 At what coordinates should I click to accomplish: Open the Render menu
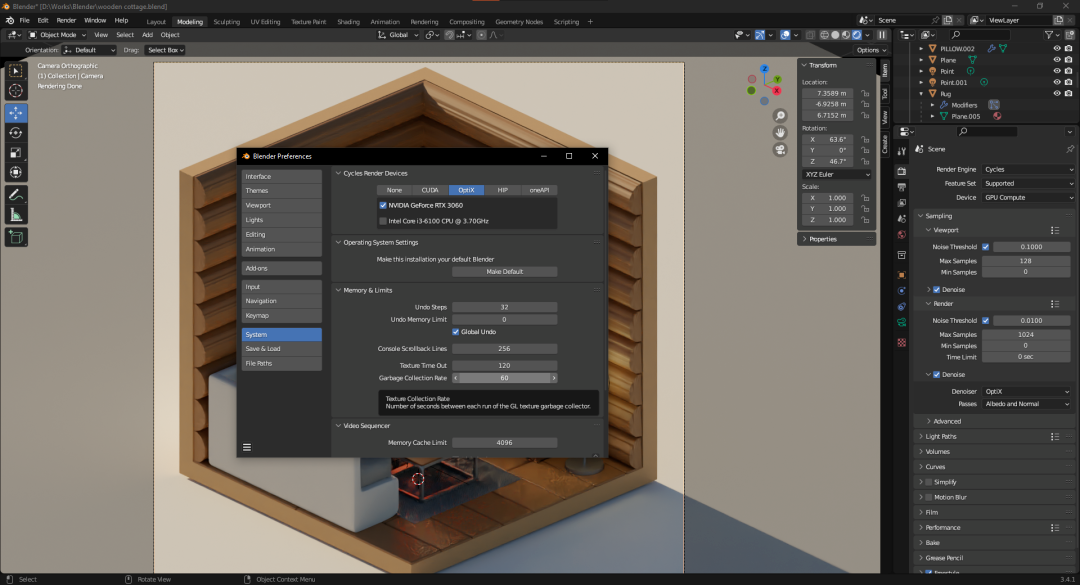pyautogui.click(x=66, y=21)
